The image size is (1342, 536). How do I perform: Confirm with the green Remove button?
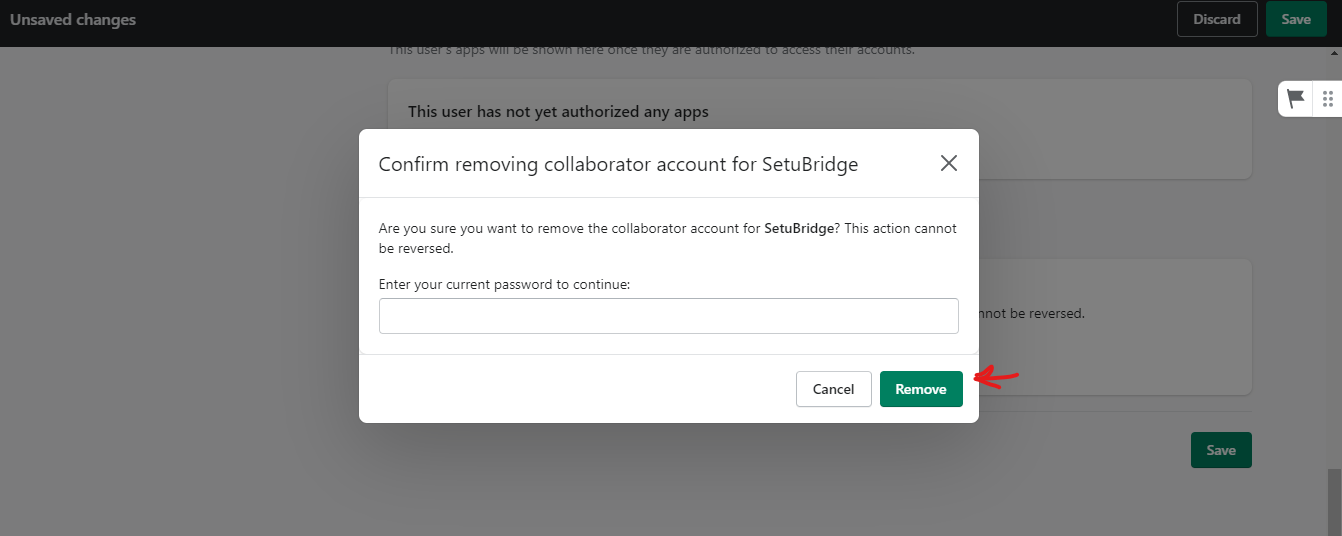click(921, 389)
